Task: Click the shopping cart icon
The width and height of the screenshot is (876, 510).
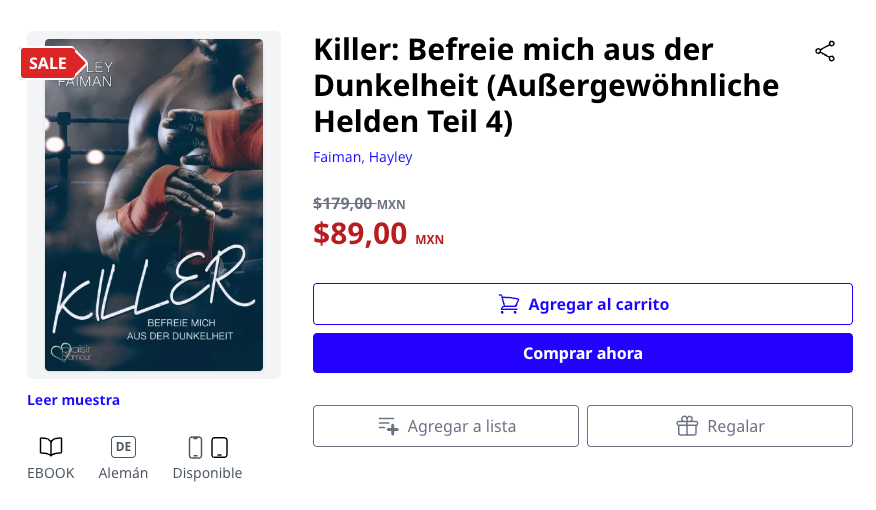Action: [x=508, y=304]
